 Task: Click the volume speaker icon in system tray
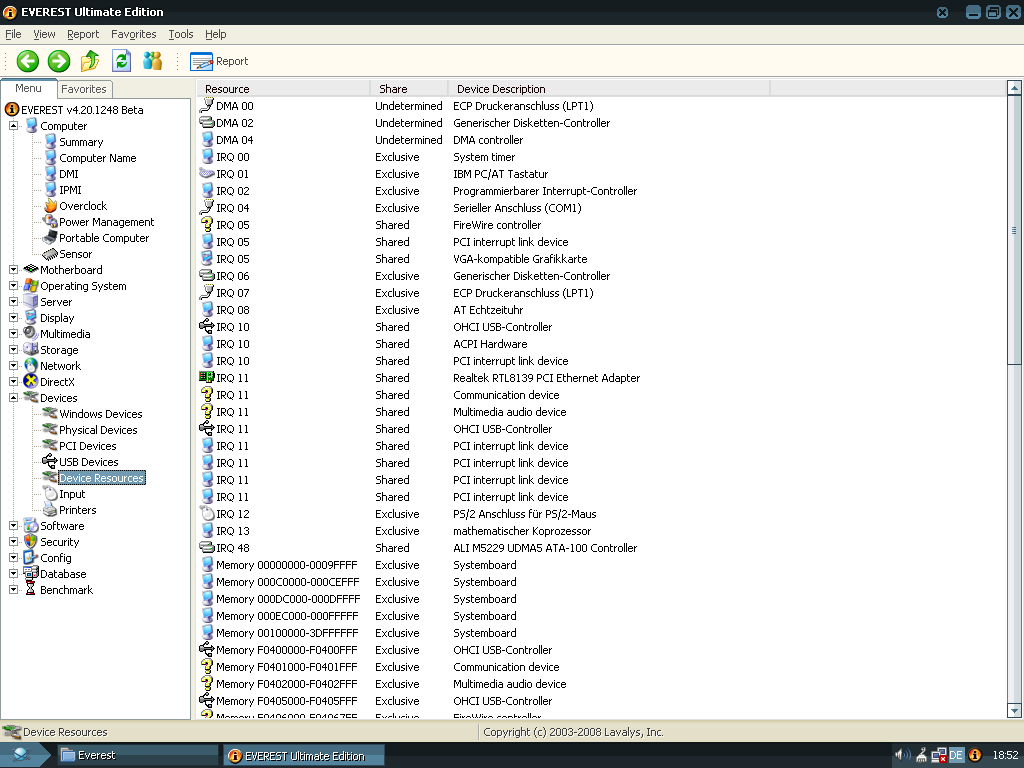900,755
